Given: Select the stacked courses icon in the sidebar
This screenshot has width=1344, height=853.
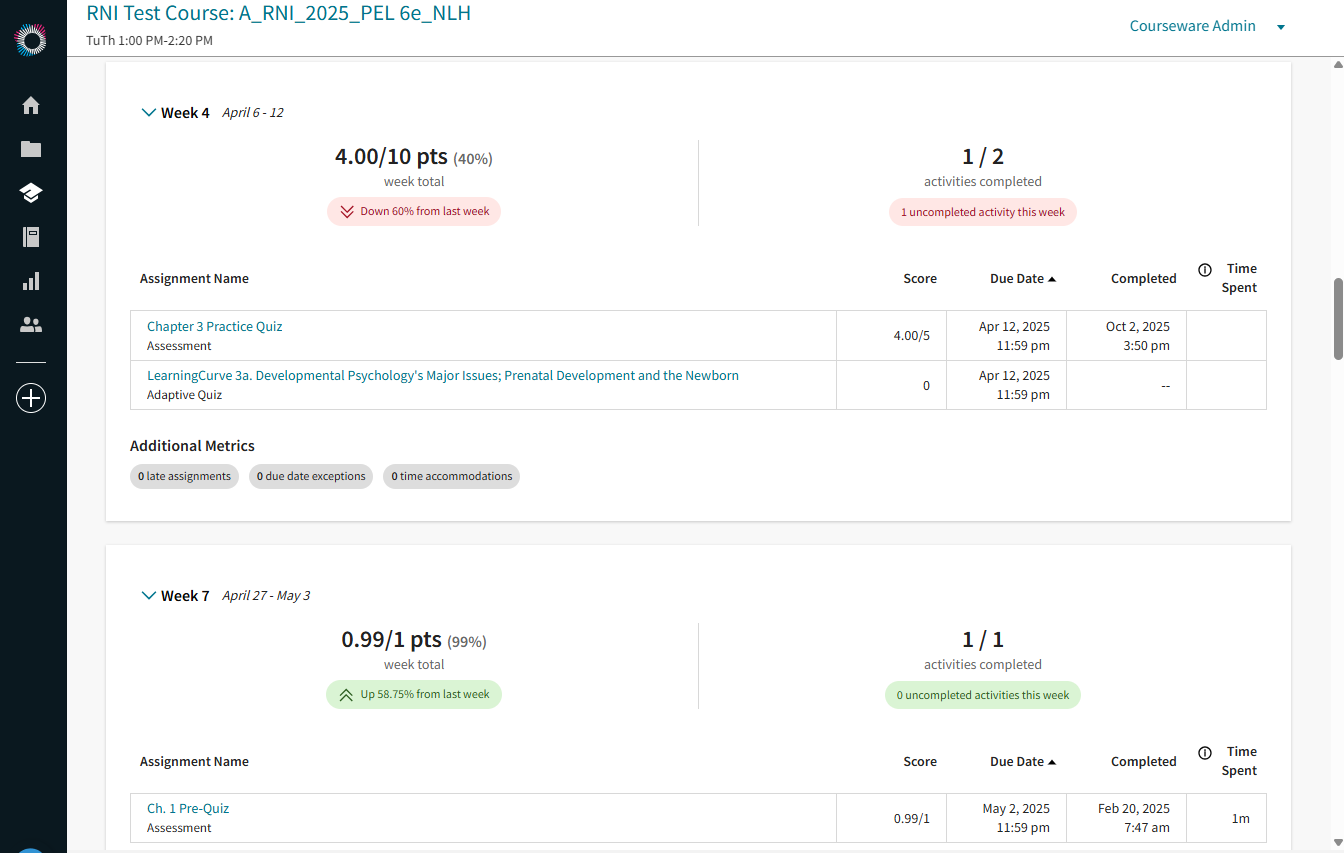Looking at the screenshot, I should [x=31, y=193].
